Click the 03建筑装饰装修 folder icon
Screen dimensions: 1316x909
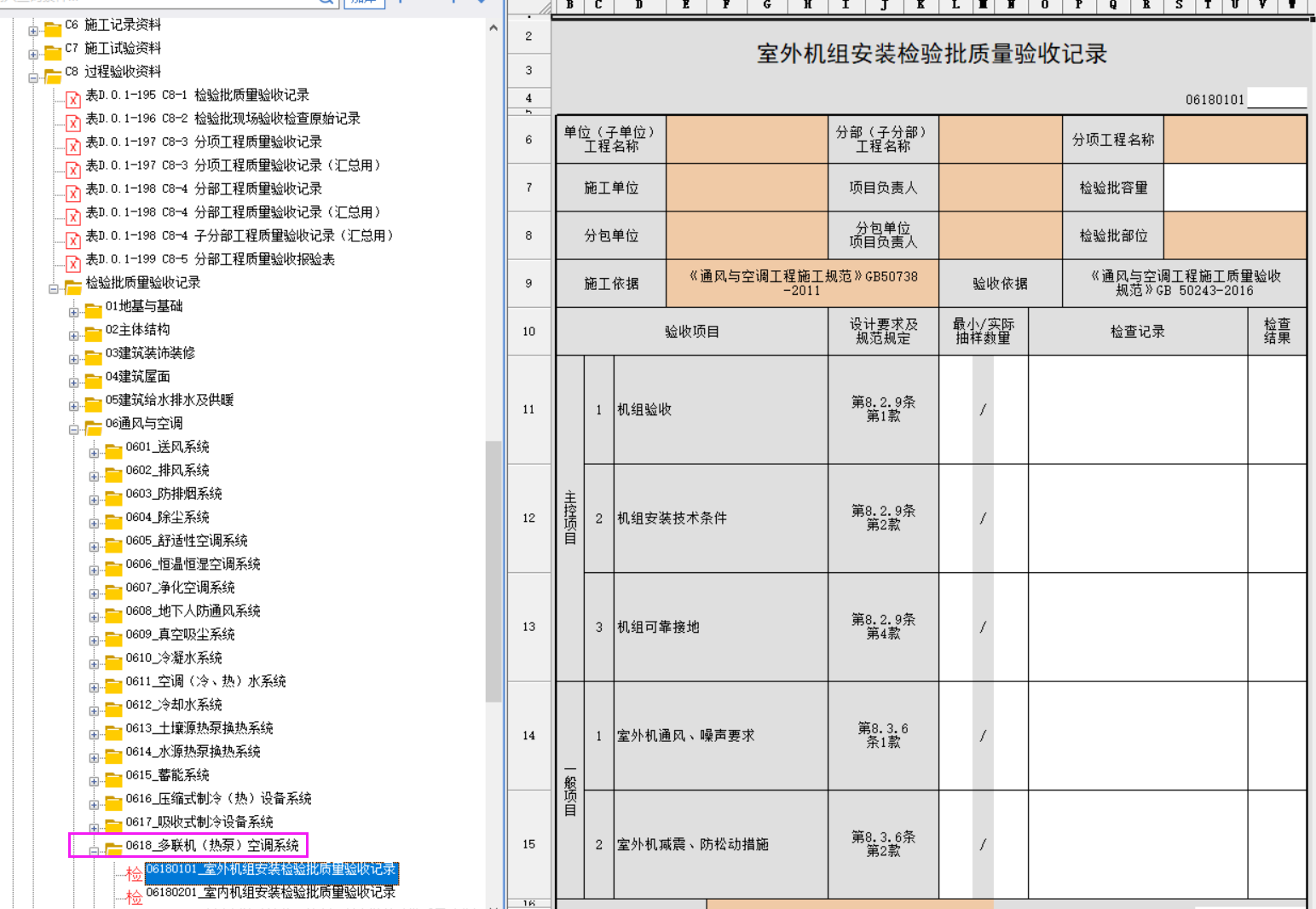pos(94,357)
